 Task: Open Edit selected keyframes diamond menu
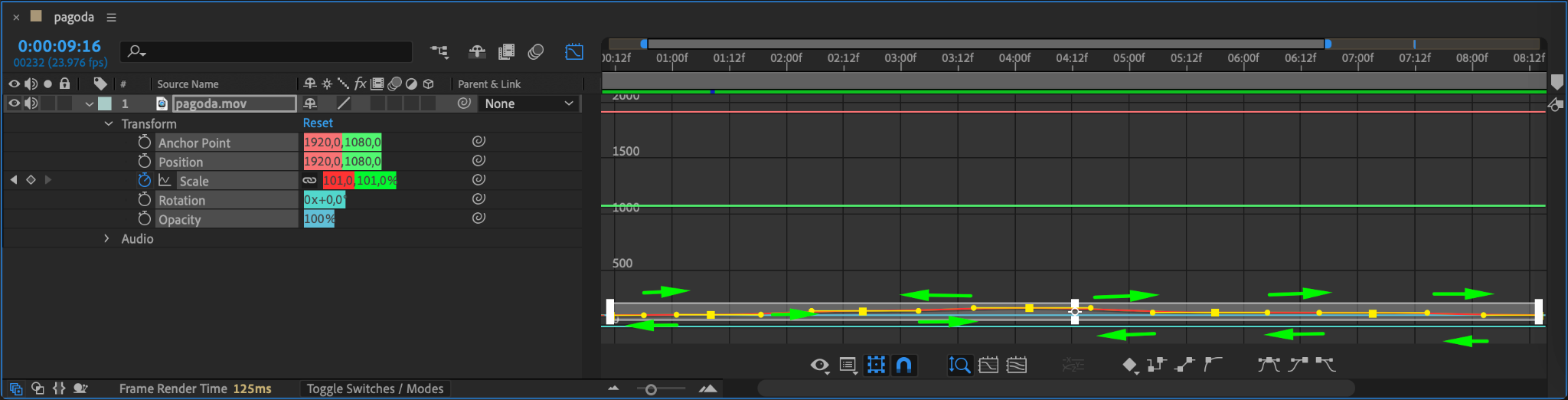[1131, 366]
